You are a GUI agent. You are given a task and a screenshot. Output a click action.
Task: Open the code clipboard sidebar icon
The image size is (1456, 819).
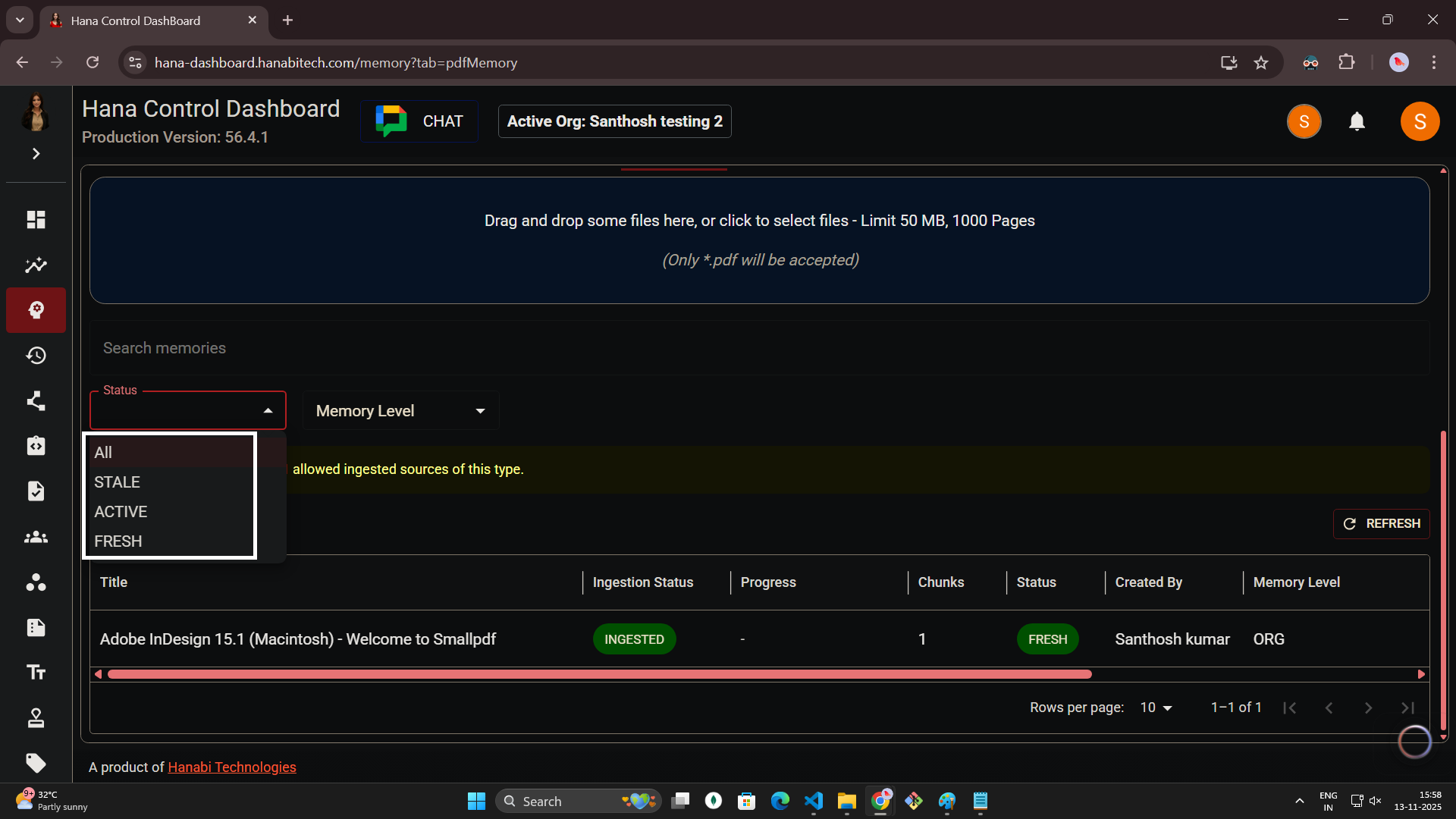coord(36,446)
